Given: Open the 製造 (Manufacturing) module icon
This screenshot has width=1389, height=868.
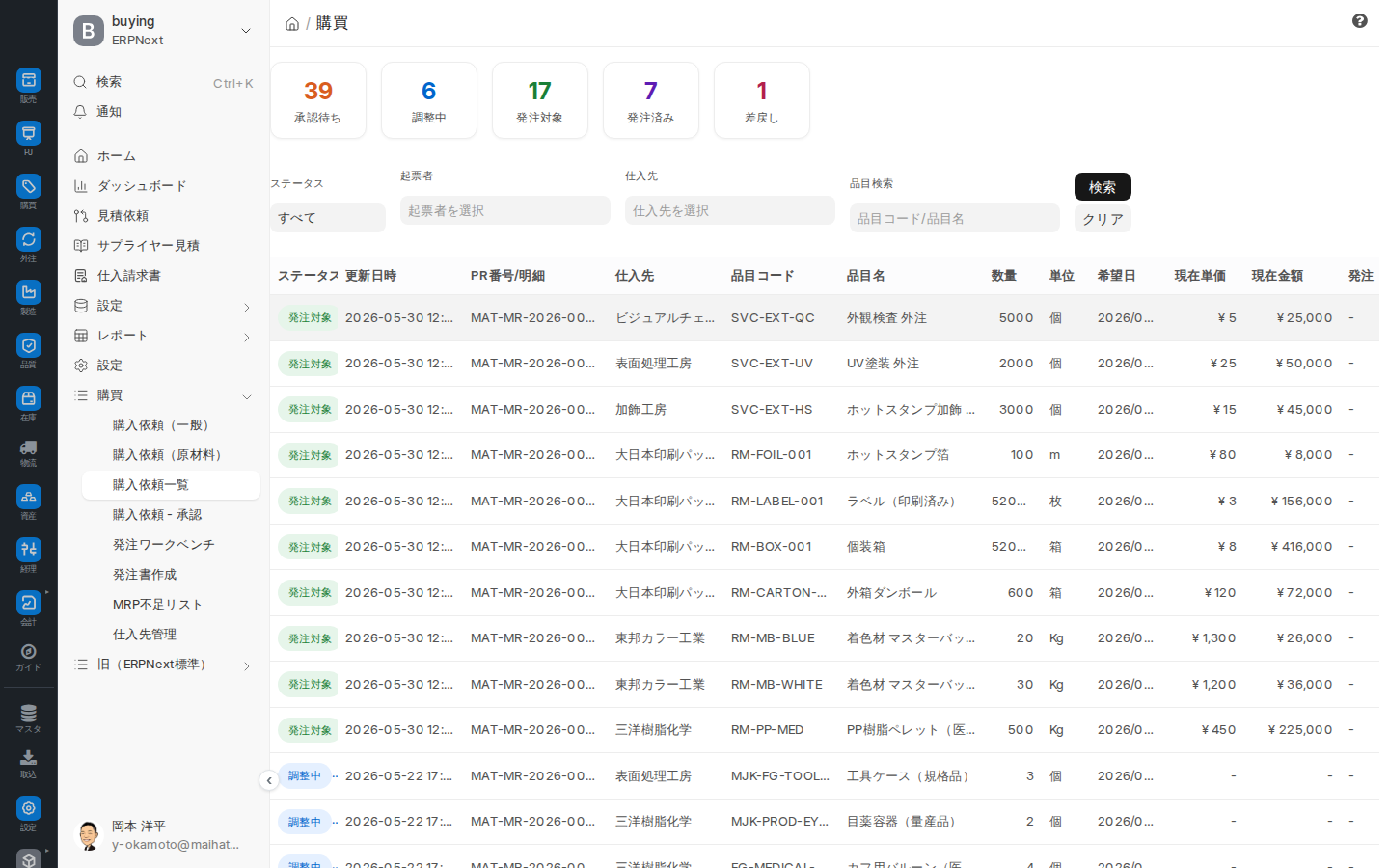Looking at the screenshot, I should pyautogui.click(x=28, y=292).
